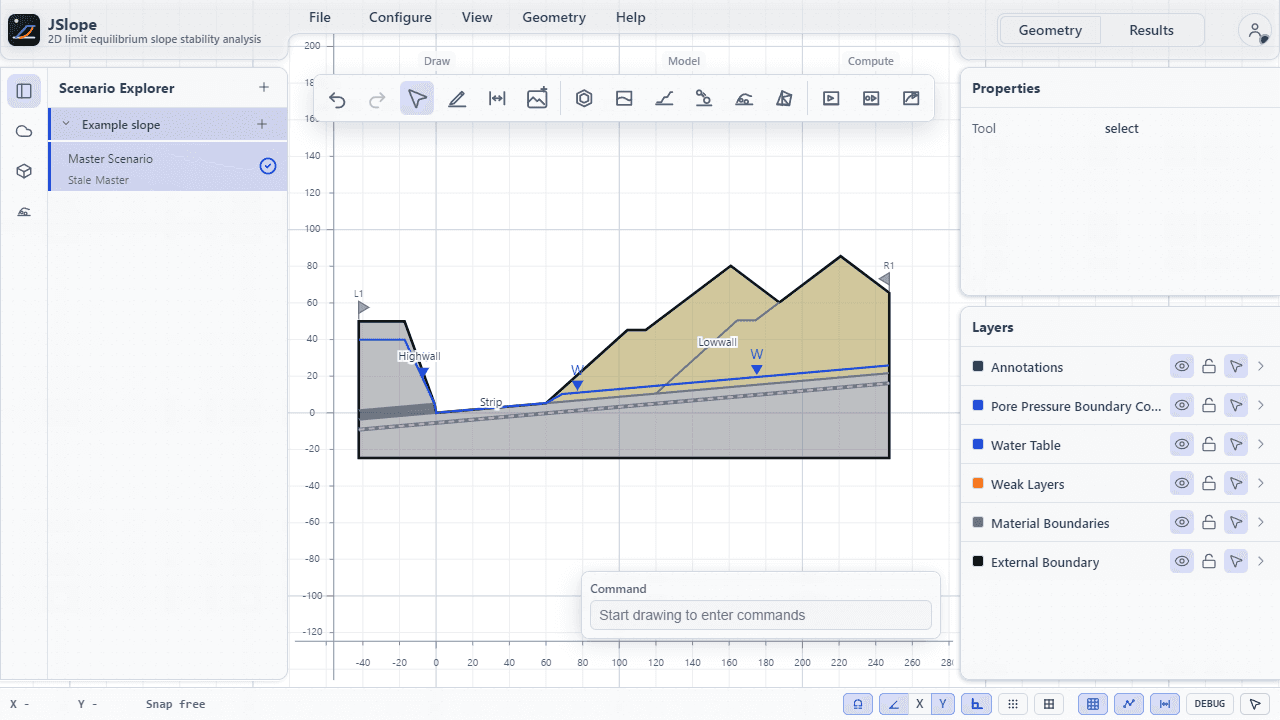
Task: Hide the Weak Layers layer
Action: click(x=1182, y=484)
